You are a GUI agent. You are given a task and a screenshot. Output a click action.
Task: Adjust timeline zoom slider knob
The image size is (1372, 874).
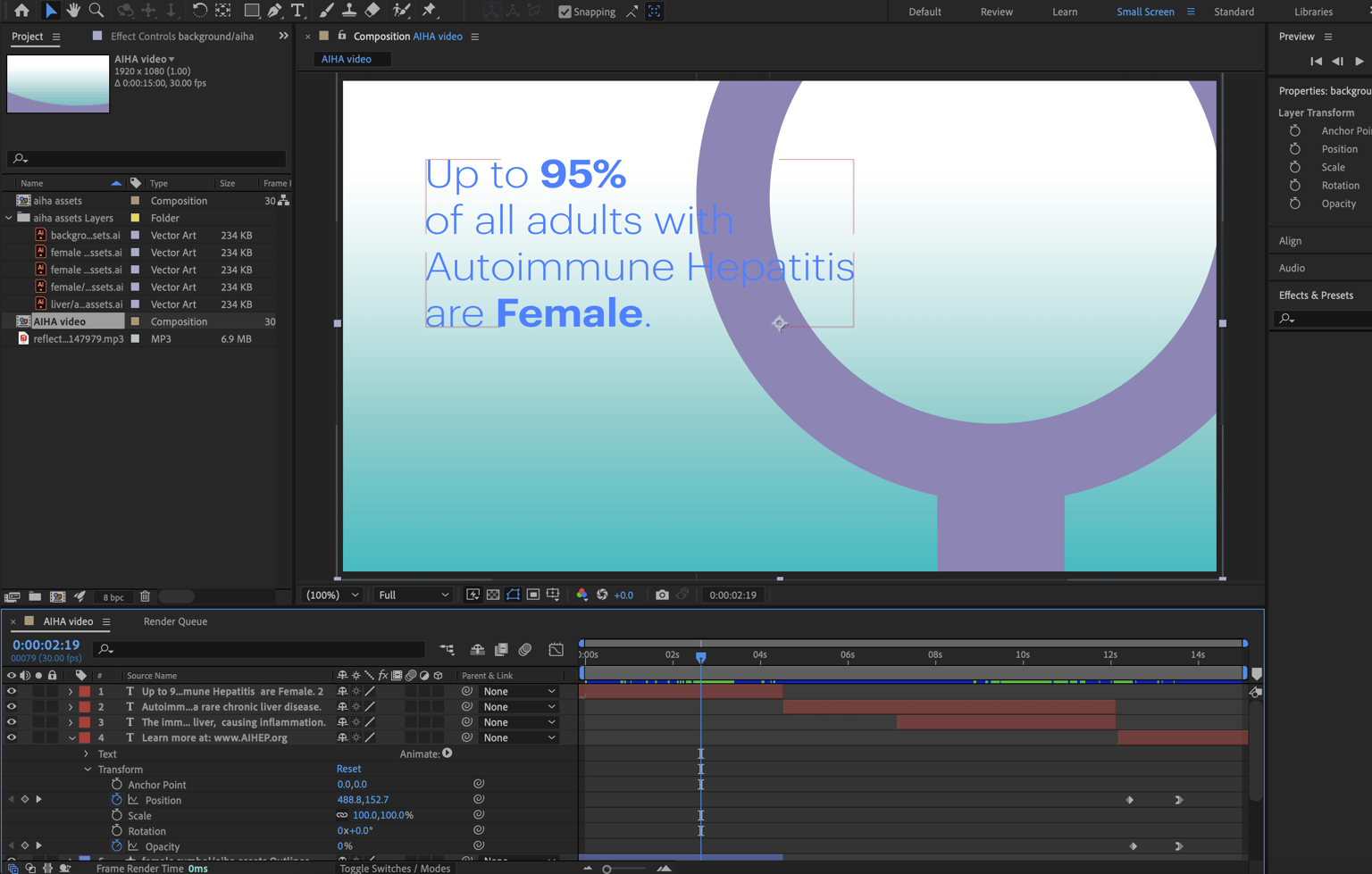click(607, 869)
